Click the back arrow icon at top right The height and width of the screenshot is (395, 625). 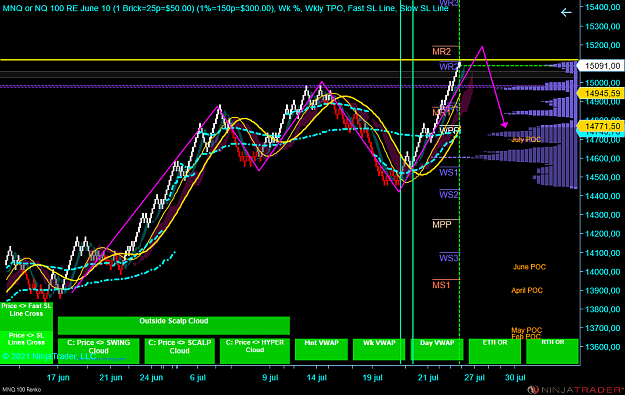pyautogui.click(x=566, y=13)
